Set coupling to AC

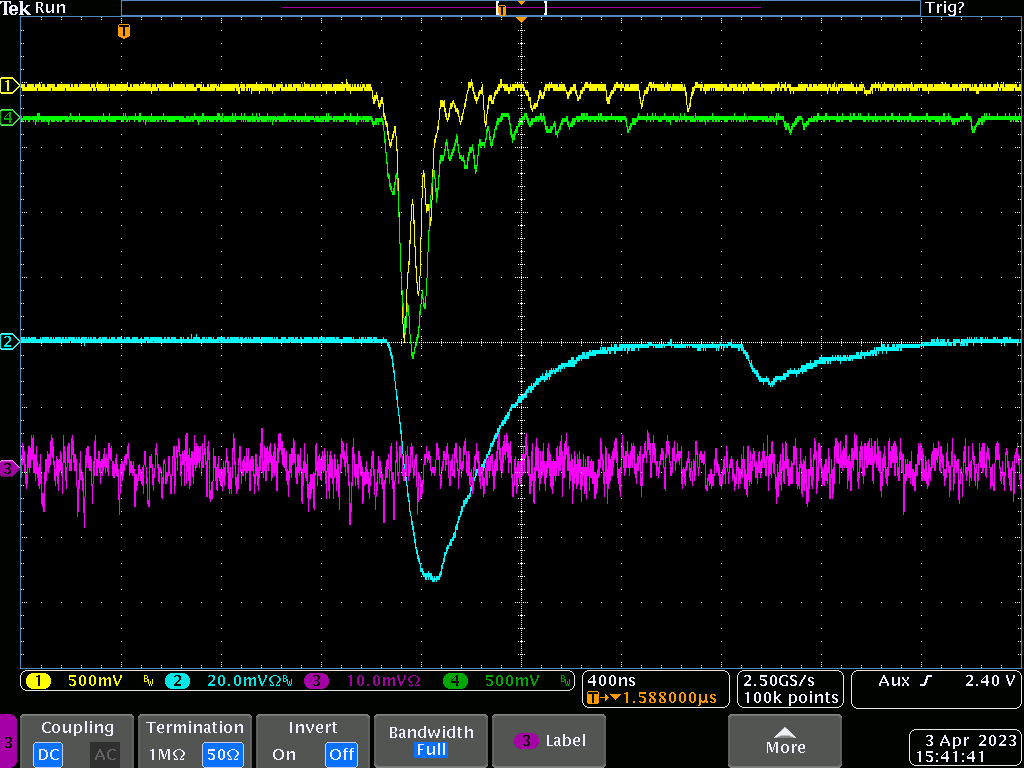105,754
